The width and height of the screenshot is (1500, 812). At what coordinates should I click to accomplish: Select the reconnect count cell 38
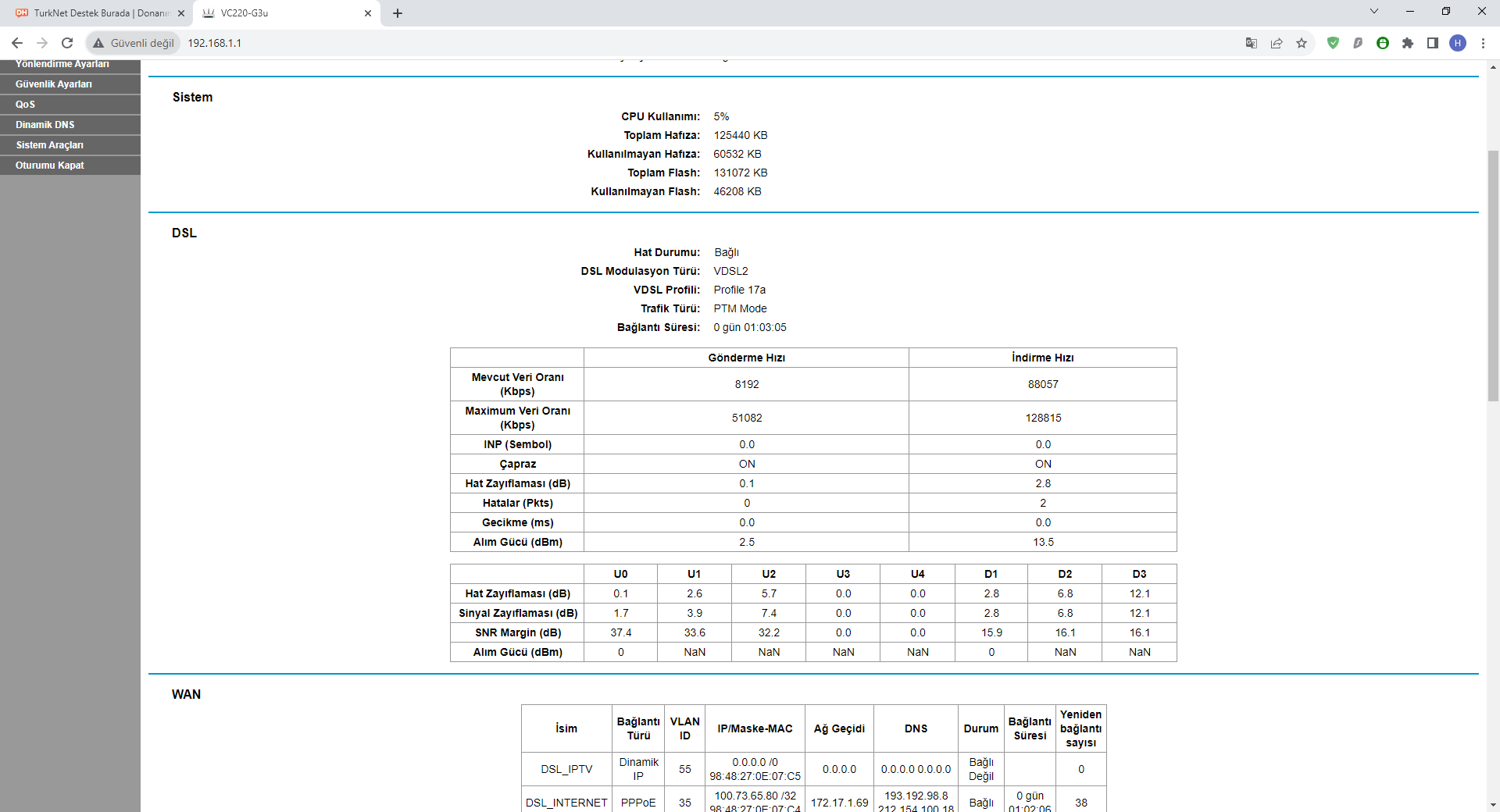point(1081,803)
